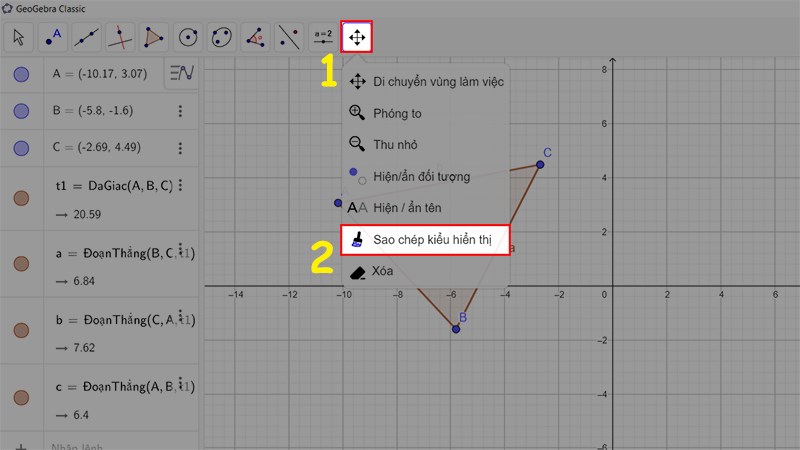Open the more options menu for C
800x450 pixels.
point(180,148)
